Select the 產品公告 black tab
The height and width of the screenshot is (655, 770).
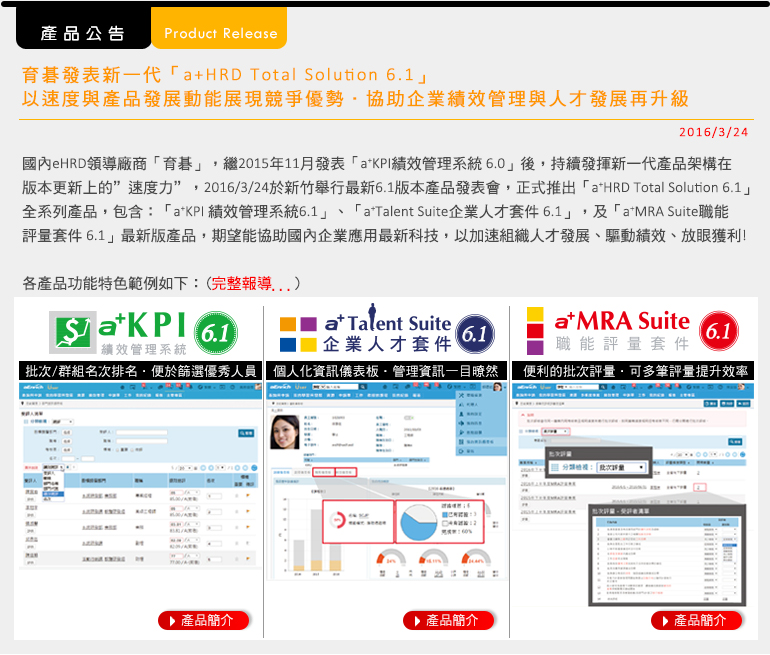point(83,28)
